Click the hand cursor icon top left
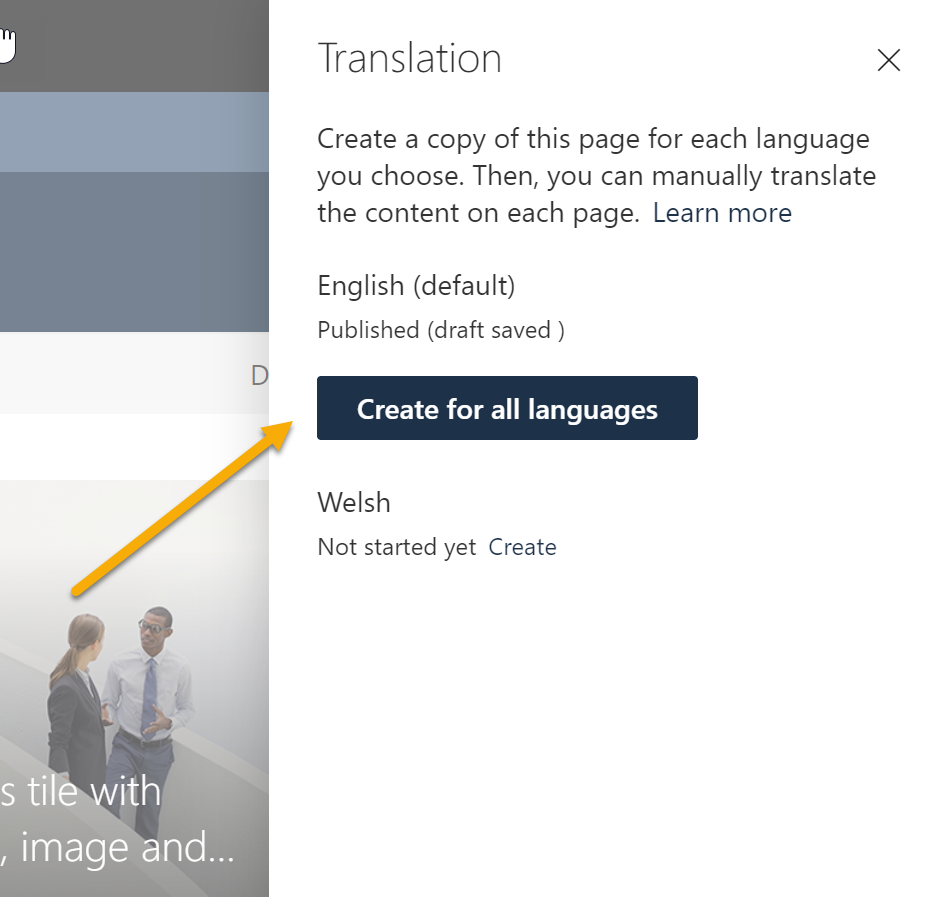Image resolution: width=949 pixels, height=897 pixels. (x=8, y=40)
